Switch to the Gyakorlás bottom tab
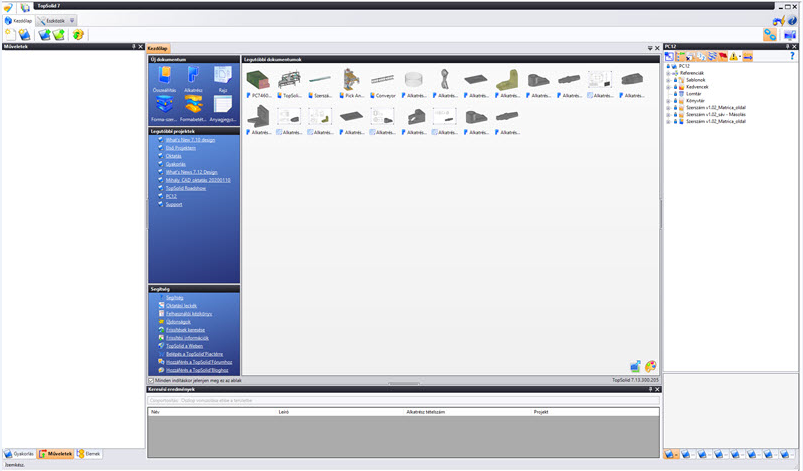 [x=19, y=454]
